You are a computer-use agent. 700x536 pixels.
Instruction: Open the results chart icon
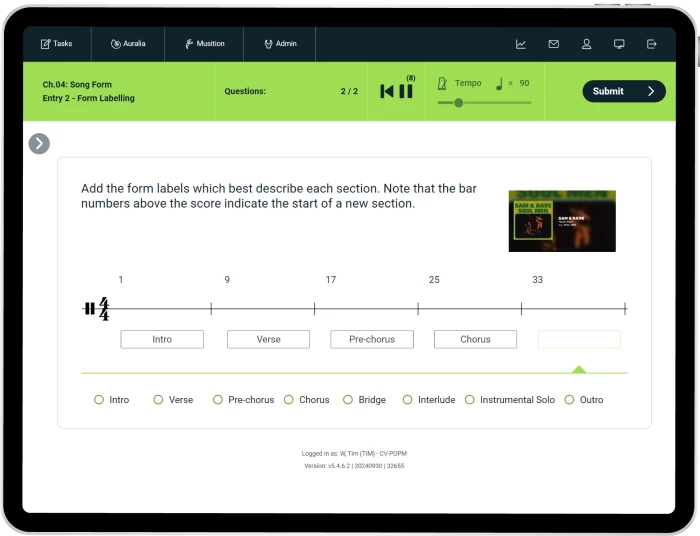[x=521, y=44]
